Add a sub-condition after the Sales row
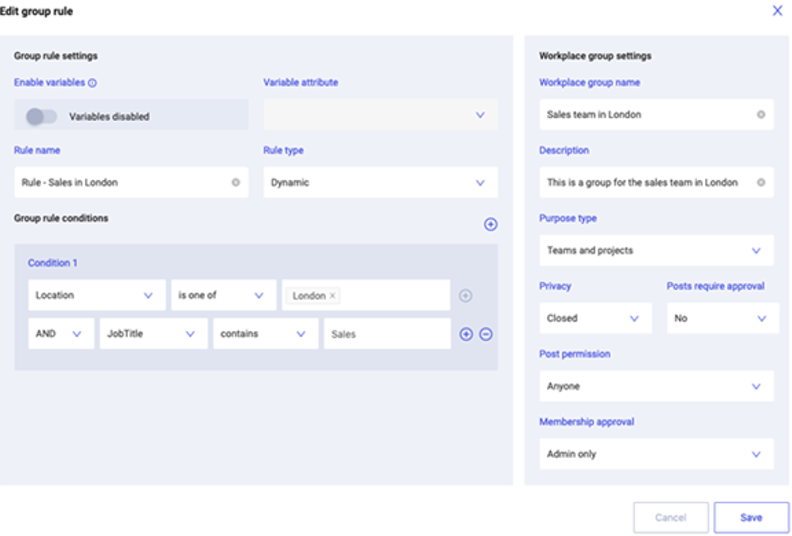 pos(466,334)
